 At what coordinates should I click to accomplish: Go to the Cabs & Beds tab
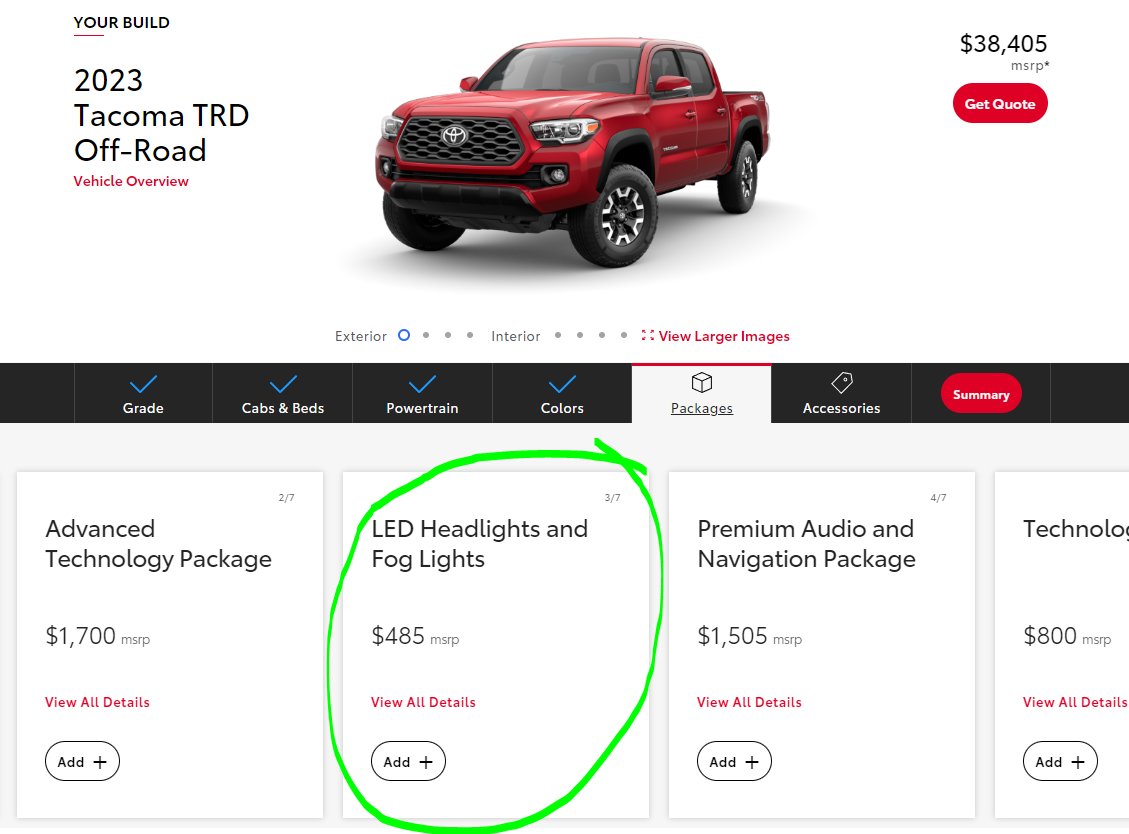click(283, 393)
